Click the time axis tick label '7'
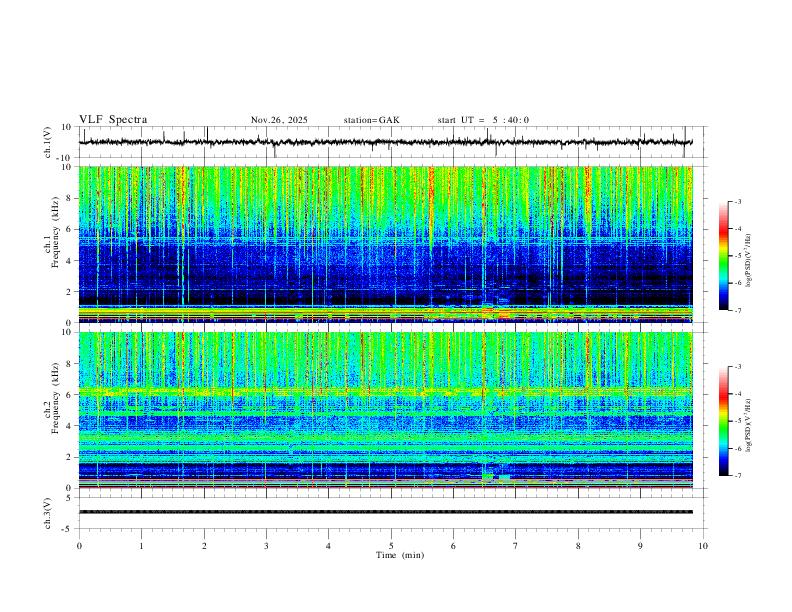Image resolution: width=792 pixels, height=612 pixels. [516, 546]
